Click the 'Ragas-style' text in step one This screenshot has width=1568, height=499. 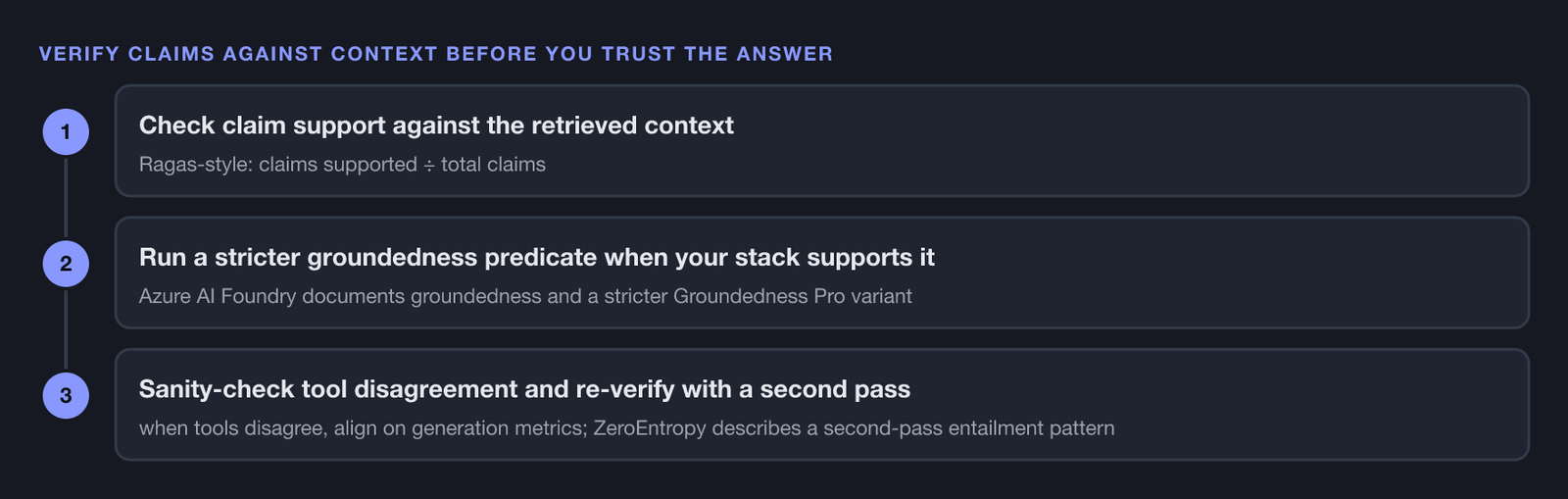(196, 165)
